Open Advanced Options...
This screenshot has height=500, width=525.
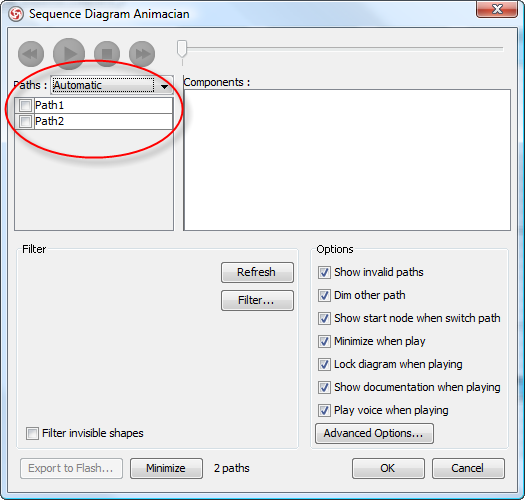(x=374, y=433)
